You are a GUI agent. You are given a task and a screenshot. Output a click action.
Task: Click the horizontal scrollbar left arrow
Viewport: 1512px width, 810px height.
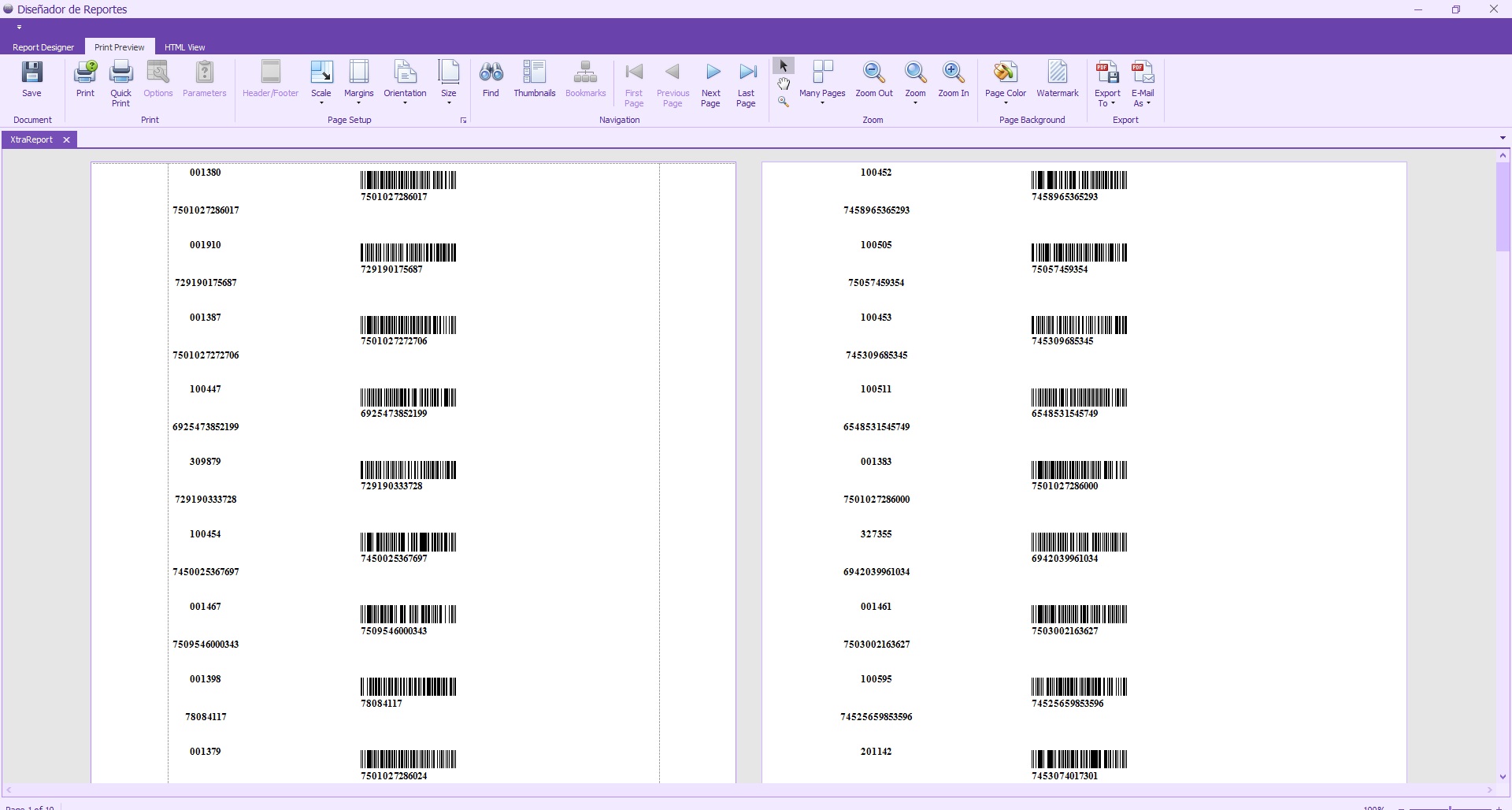tap(9, 790)
